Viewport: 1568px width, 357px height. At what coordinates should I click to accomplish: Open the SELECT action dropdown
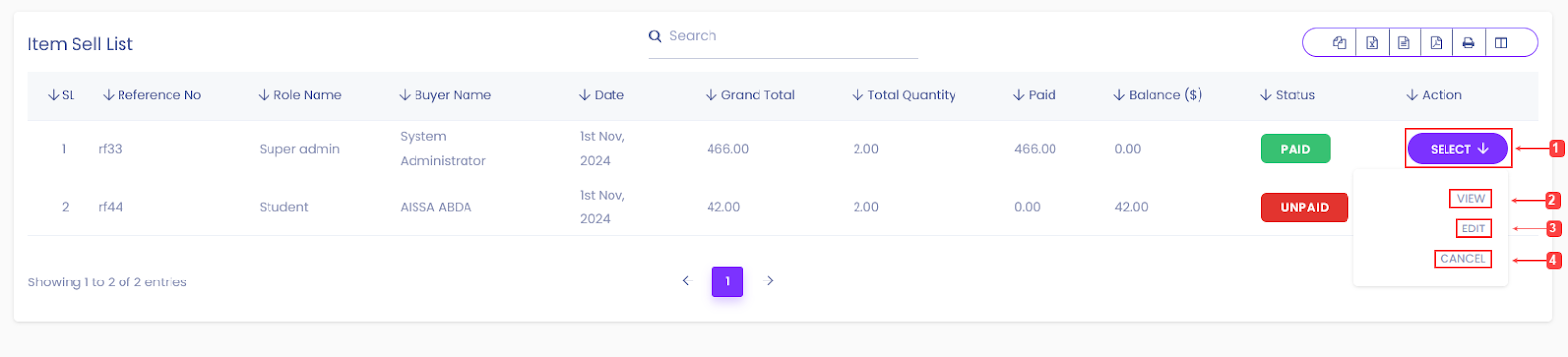[1457, 149]
